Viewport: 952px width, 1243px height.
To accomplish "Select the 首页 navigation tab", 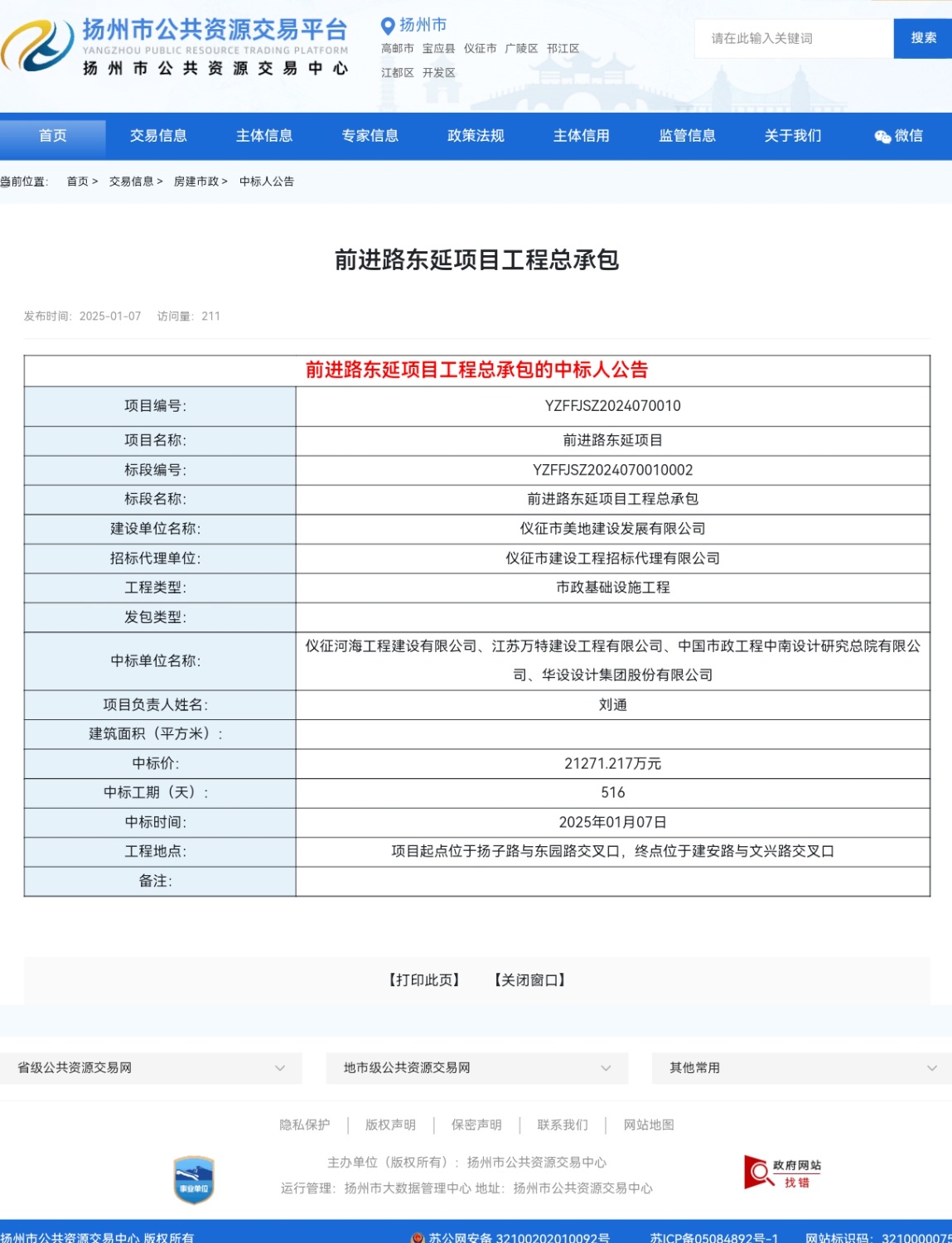I will point(53,136).
